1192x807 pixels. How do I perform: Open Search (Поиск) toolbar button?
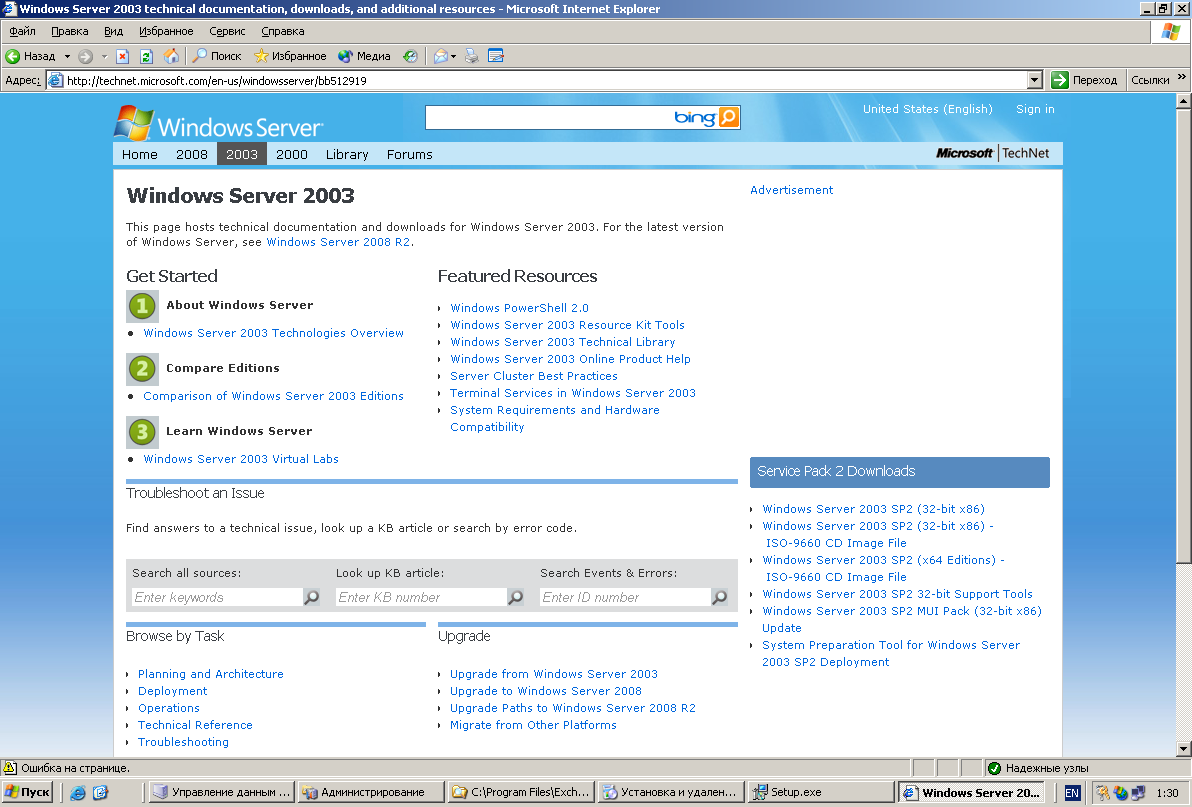coord(217,56)
